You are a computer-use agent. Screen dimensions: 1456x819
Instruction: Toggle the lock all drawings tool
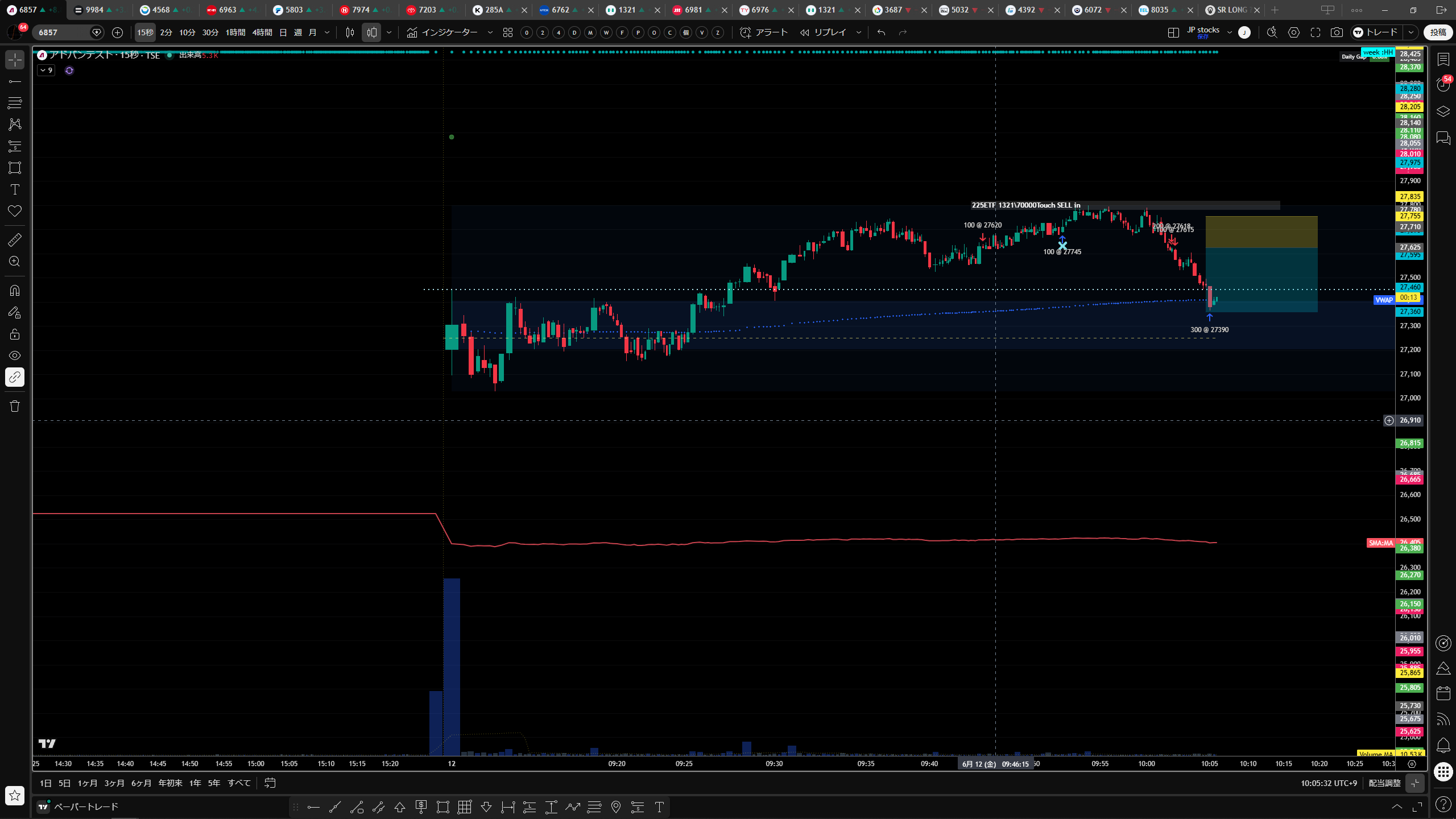click(x=15, y=334)
